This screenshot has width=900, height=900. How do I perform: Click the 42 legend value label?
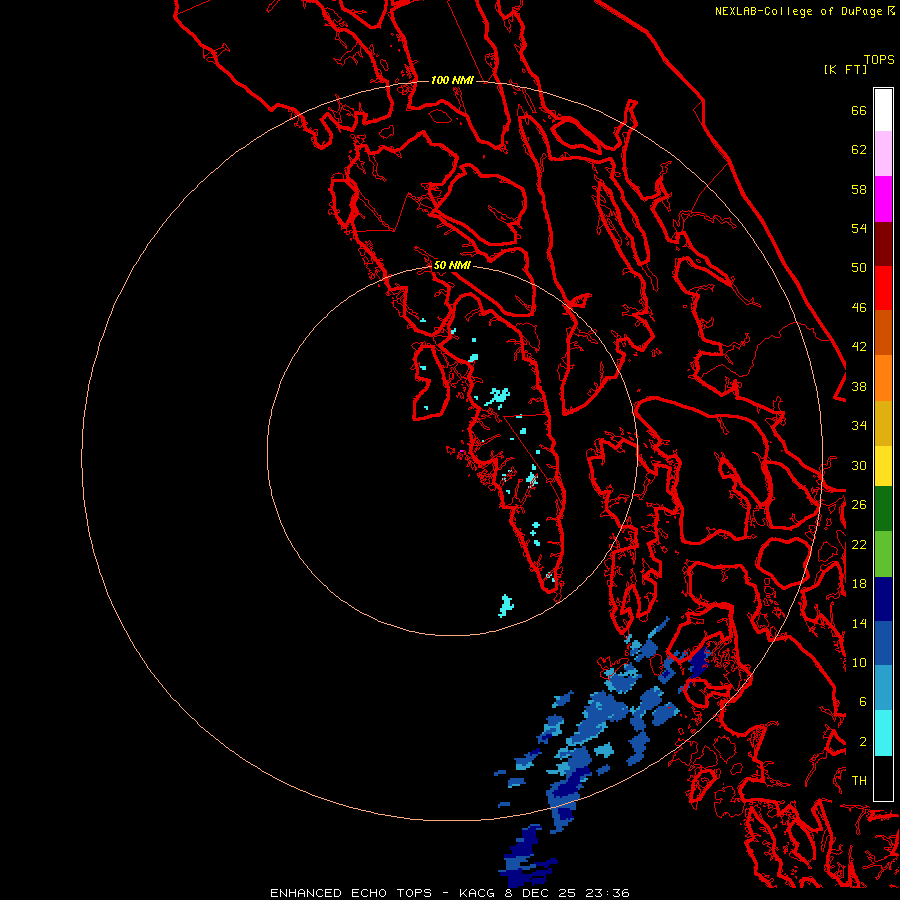[x=859, y=347]
